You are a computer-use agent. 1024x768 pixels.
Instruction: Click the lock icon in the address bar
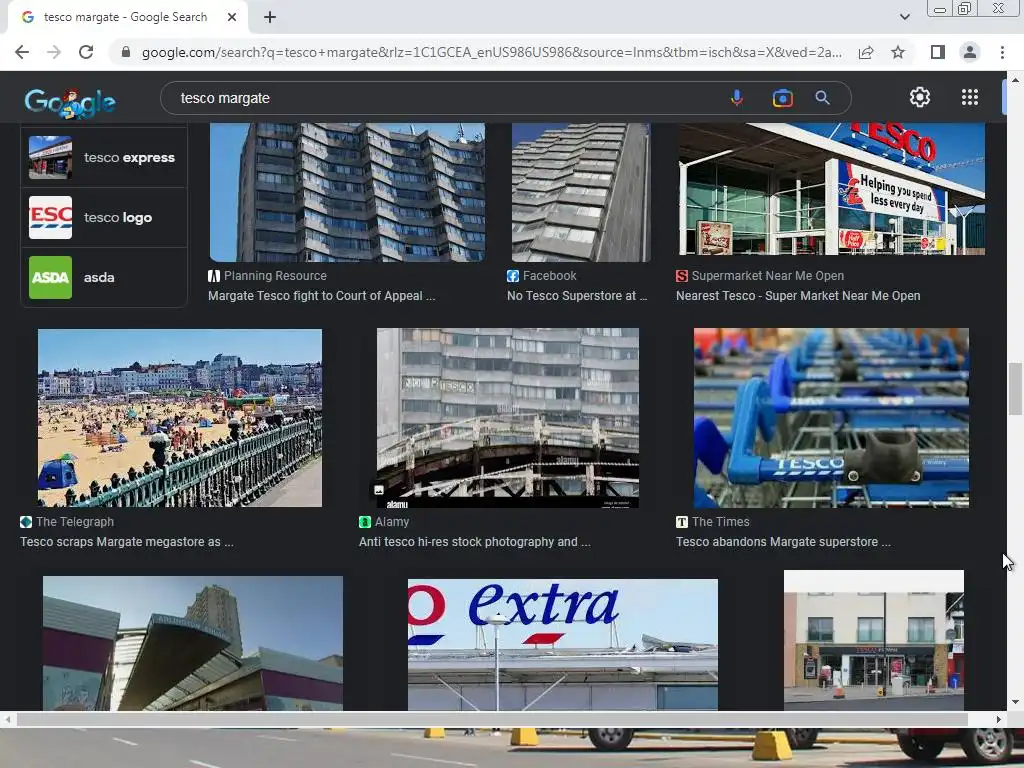coord(126,52)
